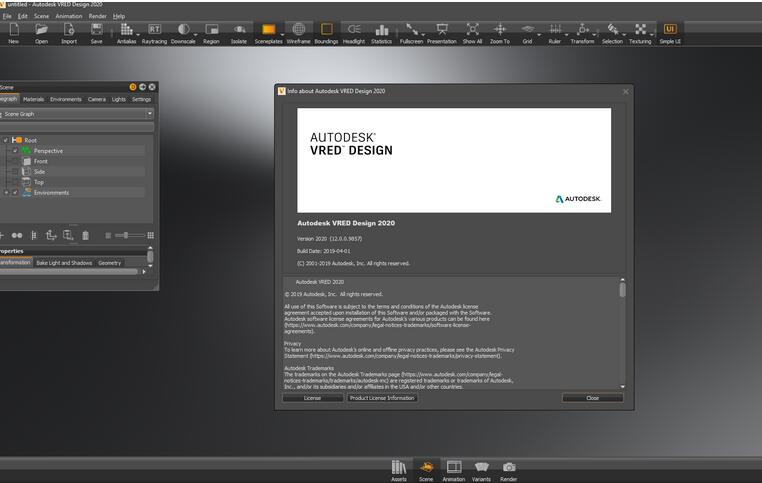
Task: Select the Front camera node
Action: tap(41, 161)
